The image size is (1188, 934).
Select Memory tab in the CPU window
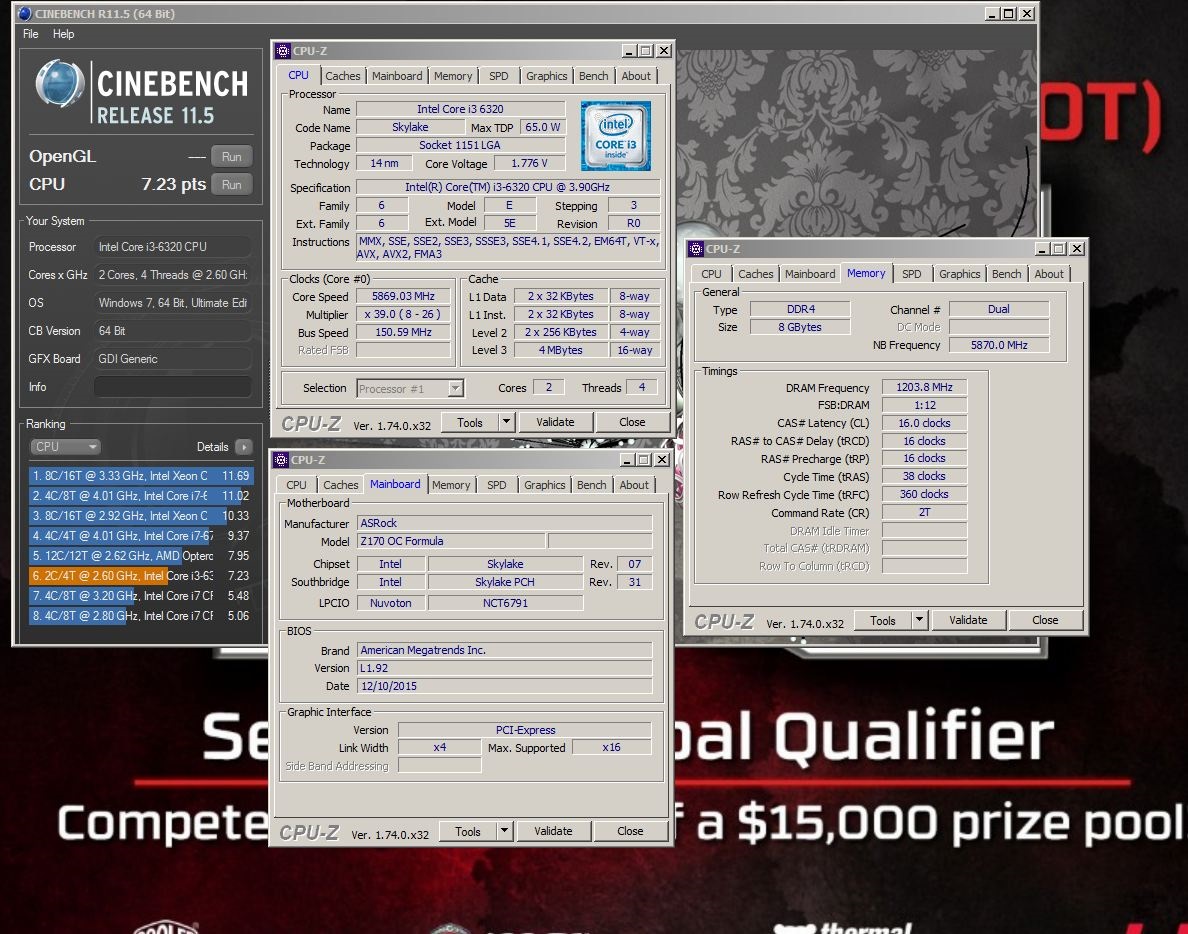click(453, 76)
